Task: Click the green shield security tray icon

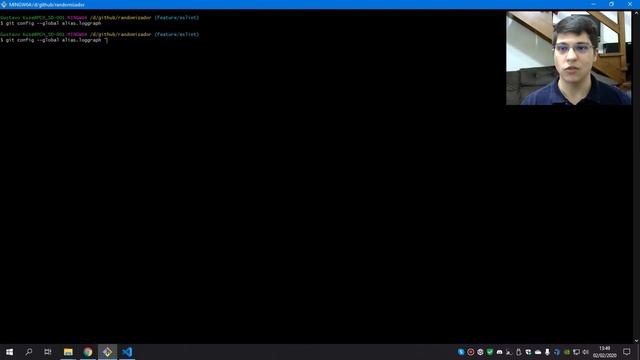Action: pyautogui.click(x=490, y=352)
